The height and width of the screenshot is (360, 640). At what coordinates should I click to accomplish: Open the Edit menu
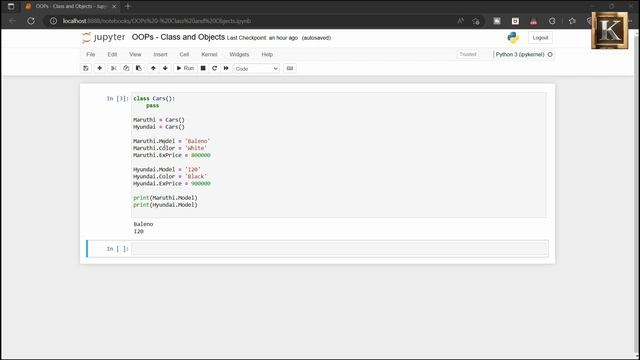pyautogui.click(x=112, y=54)
